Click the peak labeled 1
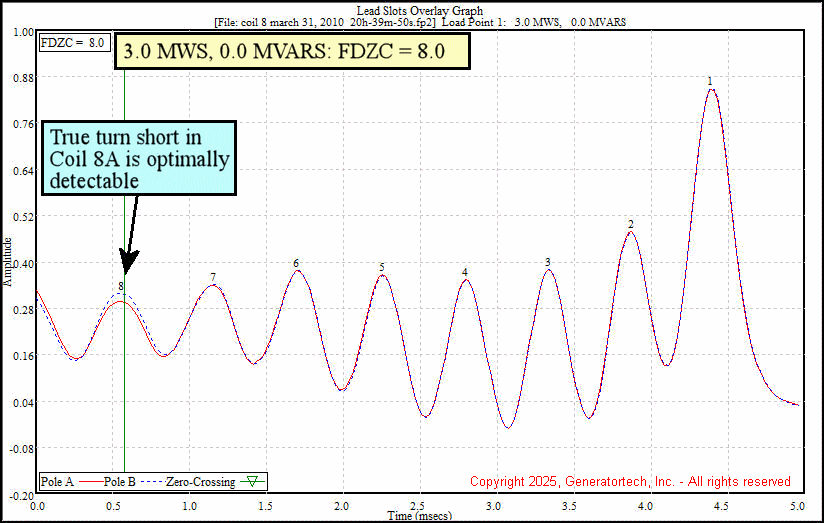This screenshot has width=824, height=523. 710,81
